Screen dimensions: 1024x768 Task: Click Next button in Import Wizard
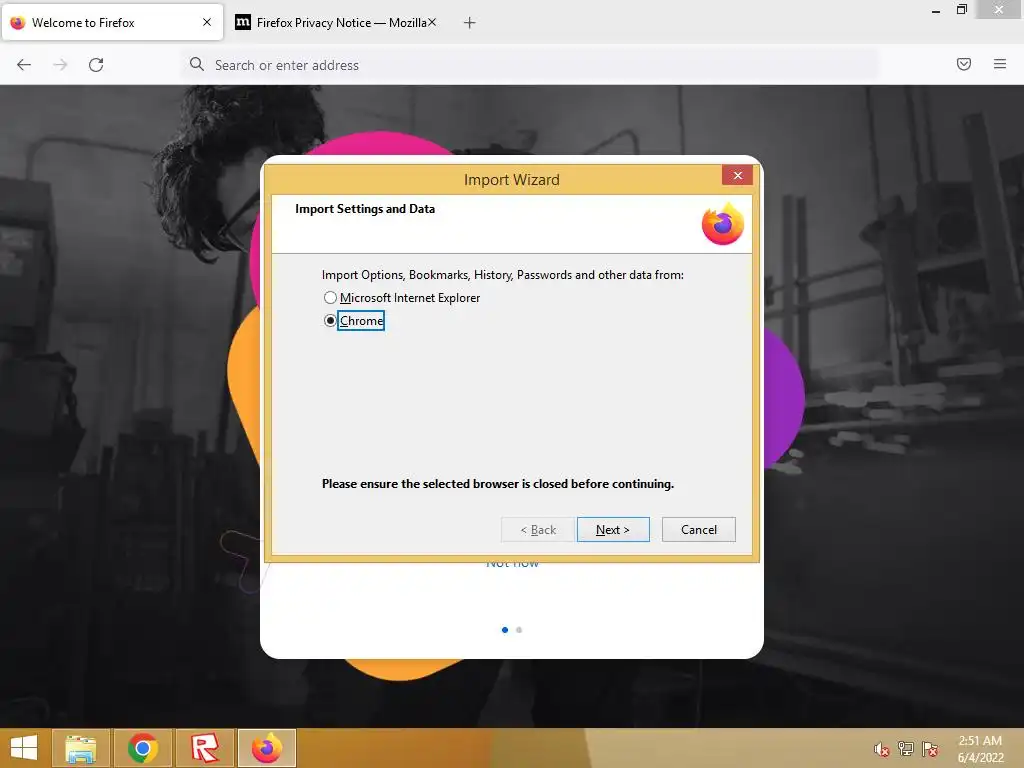[x=613, y=530]
